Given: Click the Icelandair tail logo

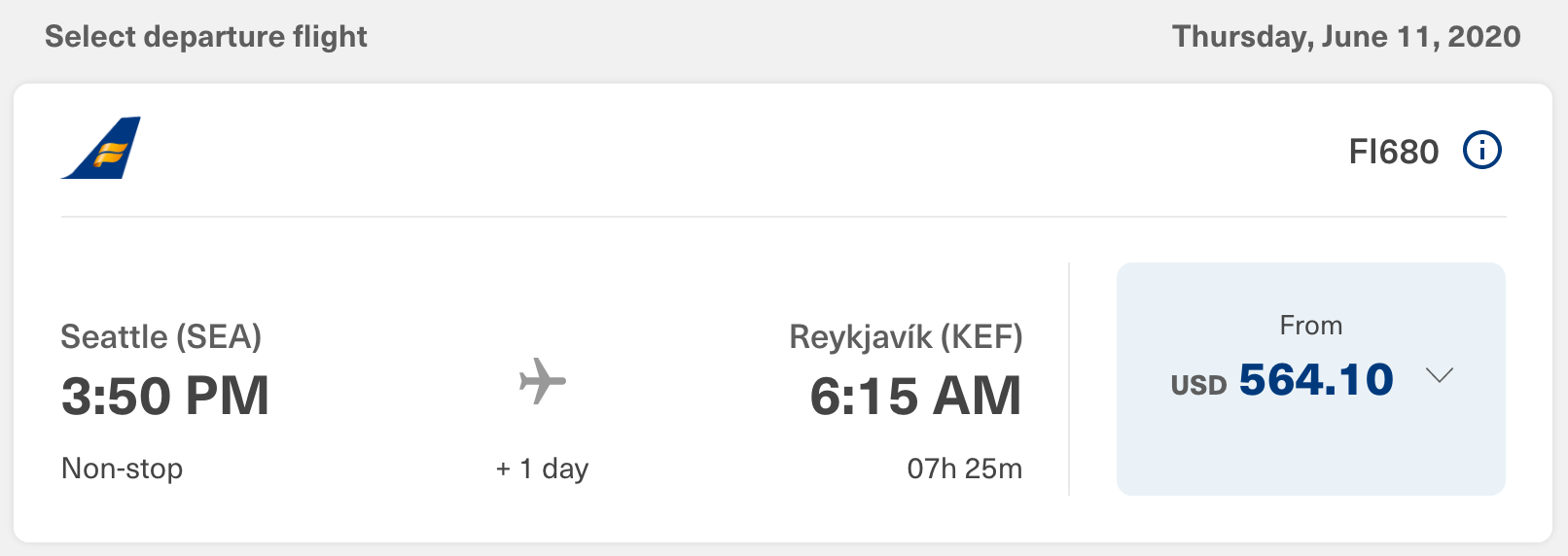Looking at the screenshot, I should point(101,148).
